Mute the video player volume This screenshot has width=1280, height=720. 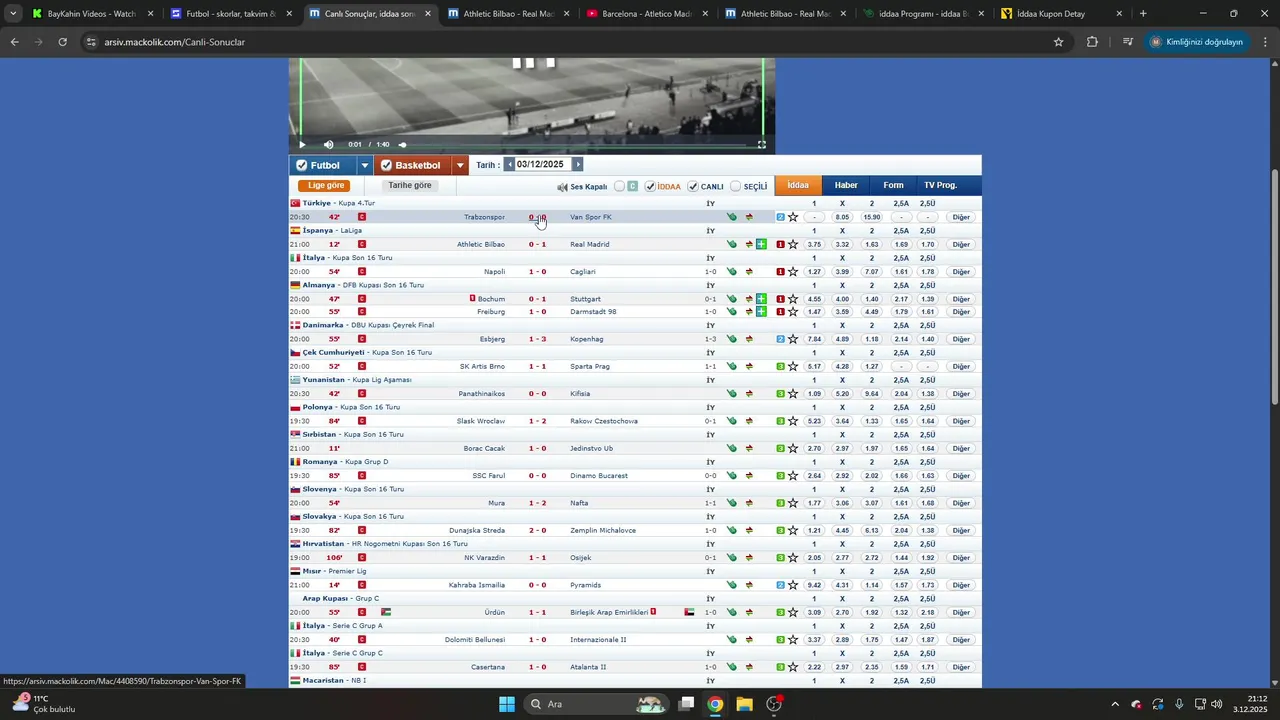coord(328,144)
